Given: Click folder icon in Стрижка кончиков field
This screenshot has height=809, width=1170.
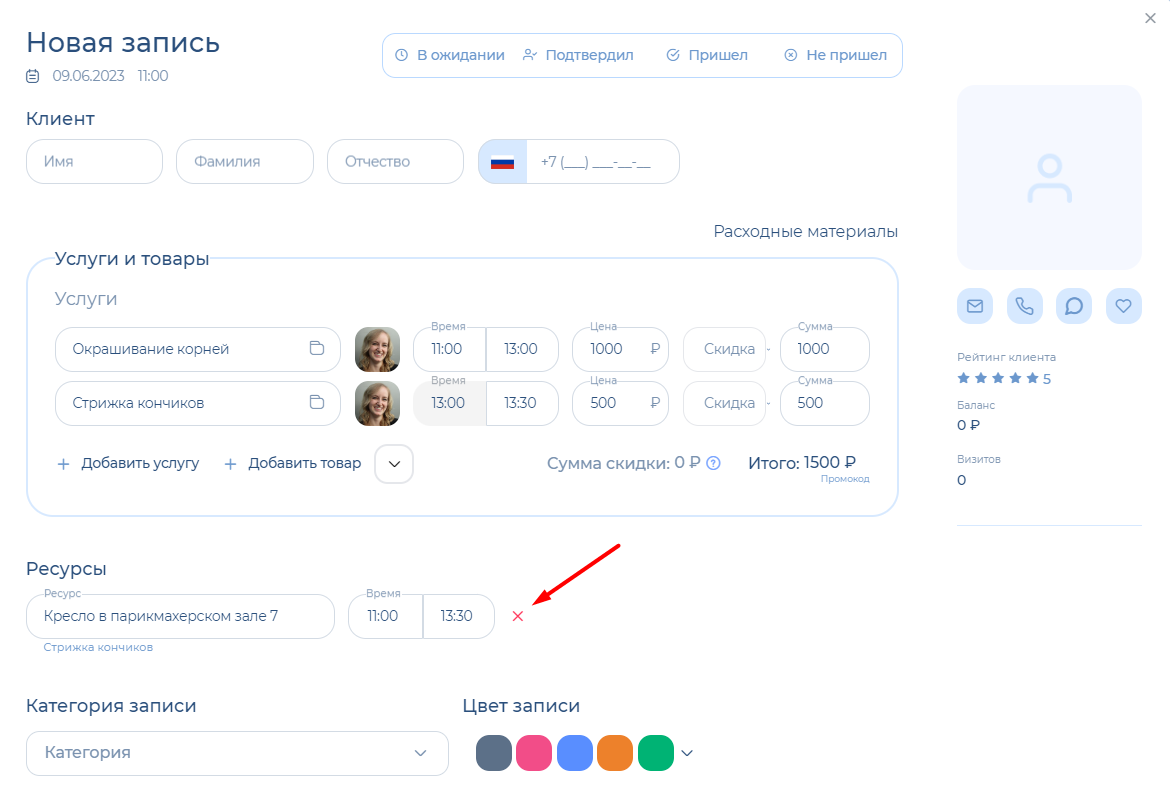Looking at the screenshot, I should click(x=317, y=403).
